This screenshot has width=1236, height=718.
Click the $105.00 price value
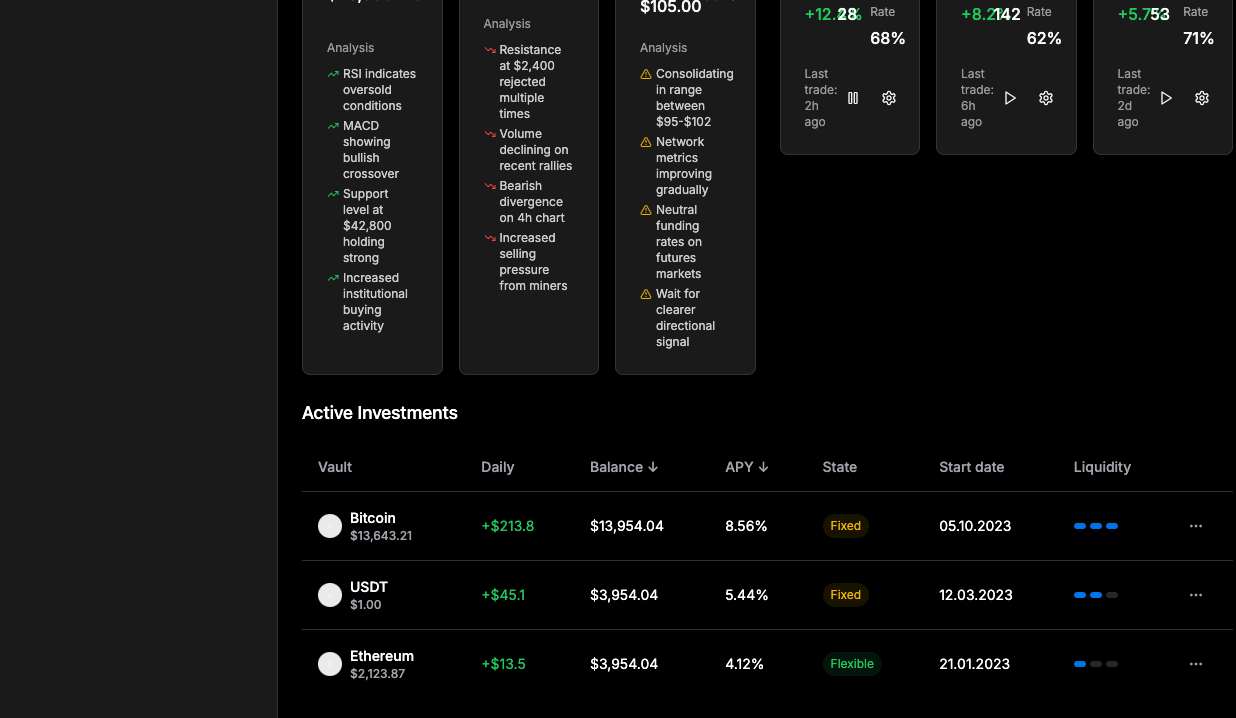click(671, 7)
